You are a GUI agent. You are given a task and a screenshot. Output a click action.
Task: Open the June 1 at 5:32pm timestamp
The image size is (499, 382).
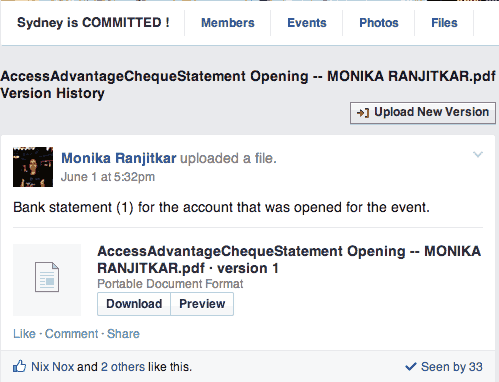click(108, 177)
